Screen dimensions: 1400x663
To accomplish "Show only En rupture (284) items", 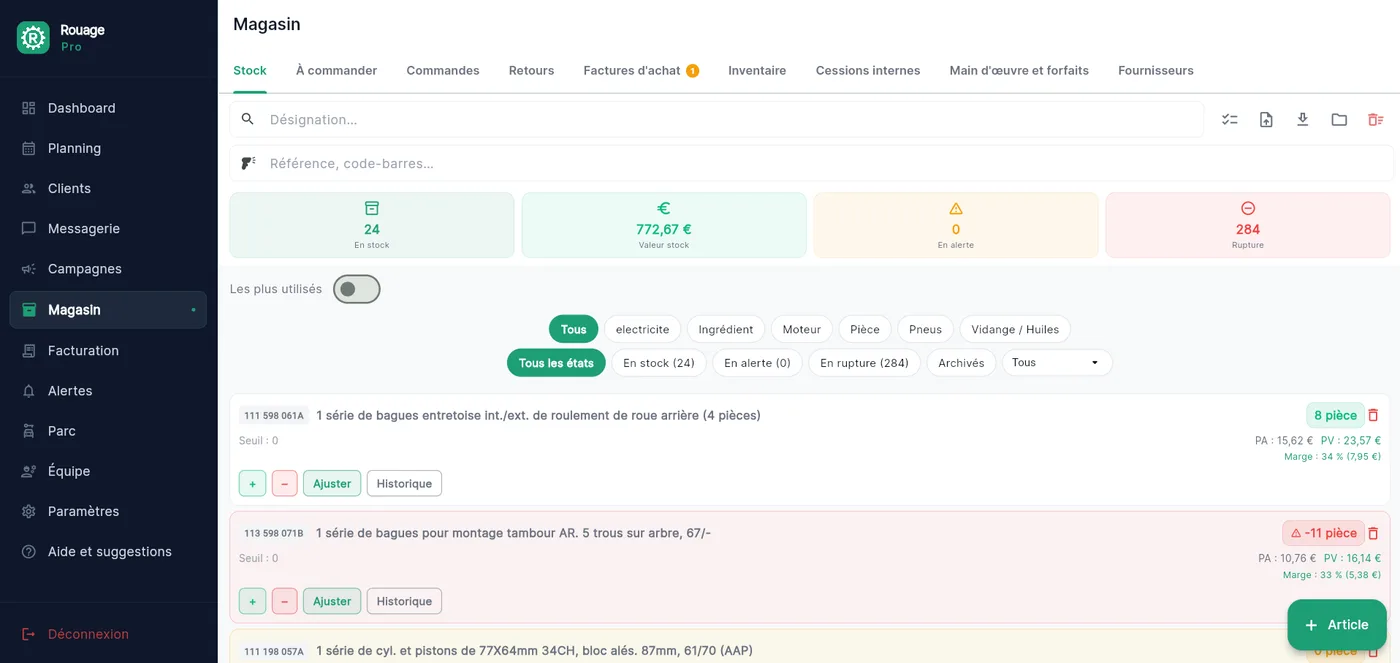I will click(865, 363).
